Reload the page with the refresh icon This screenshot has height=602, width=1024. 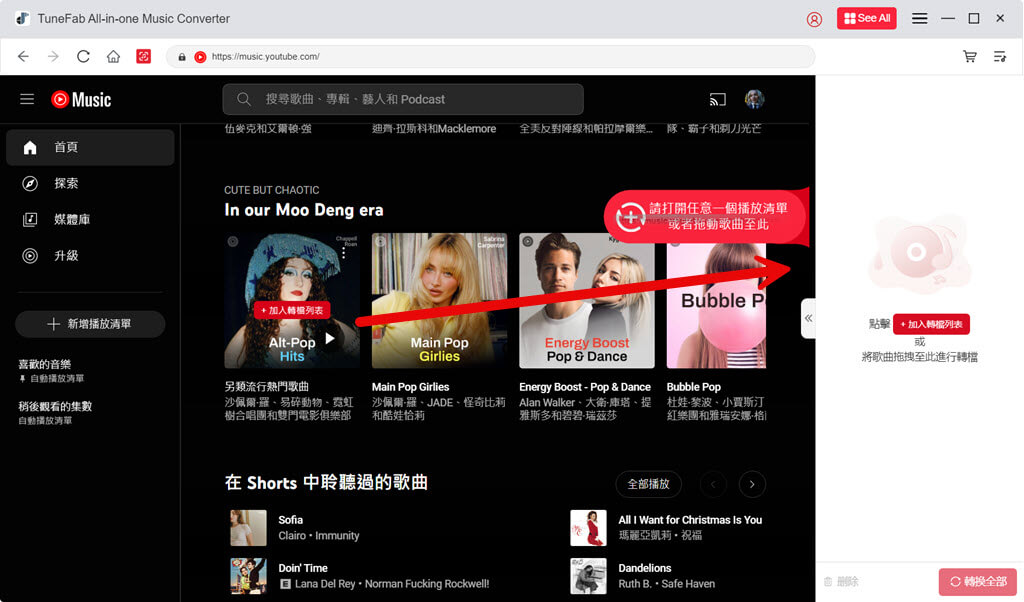coord(83,57)
